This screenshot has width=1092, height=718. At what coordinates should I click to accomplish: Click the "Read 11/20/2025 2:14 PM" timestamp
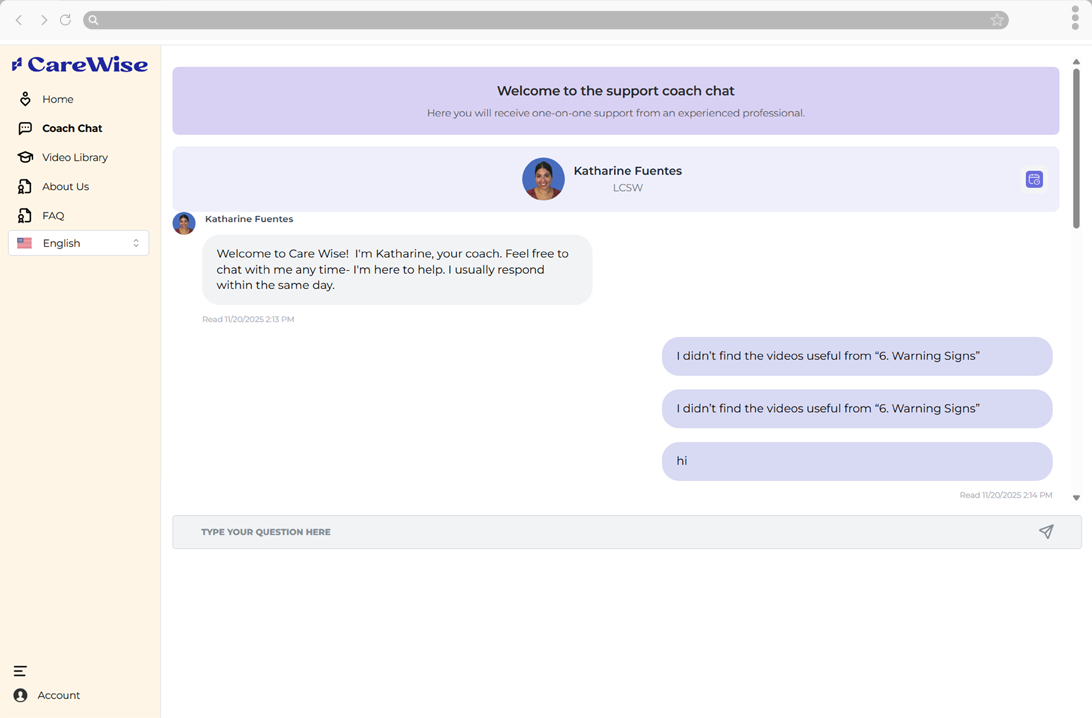pos(1006,495)
